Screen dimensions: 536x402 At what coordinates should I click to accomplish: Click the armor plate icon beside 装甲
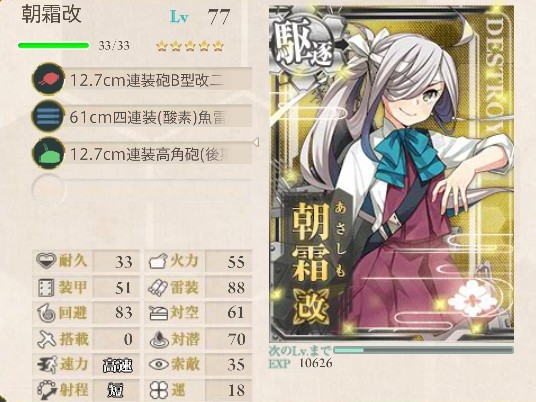(46, 287)
